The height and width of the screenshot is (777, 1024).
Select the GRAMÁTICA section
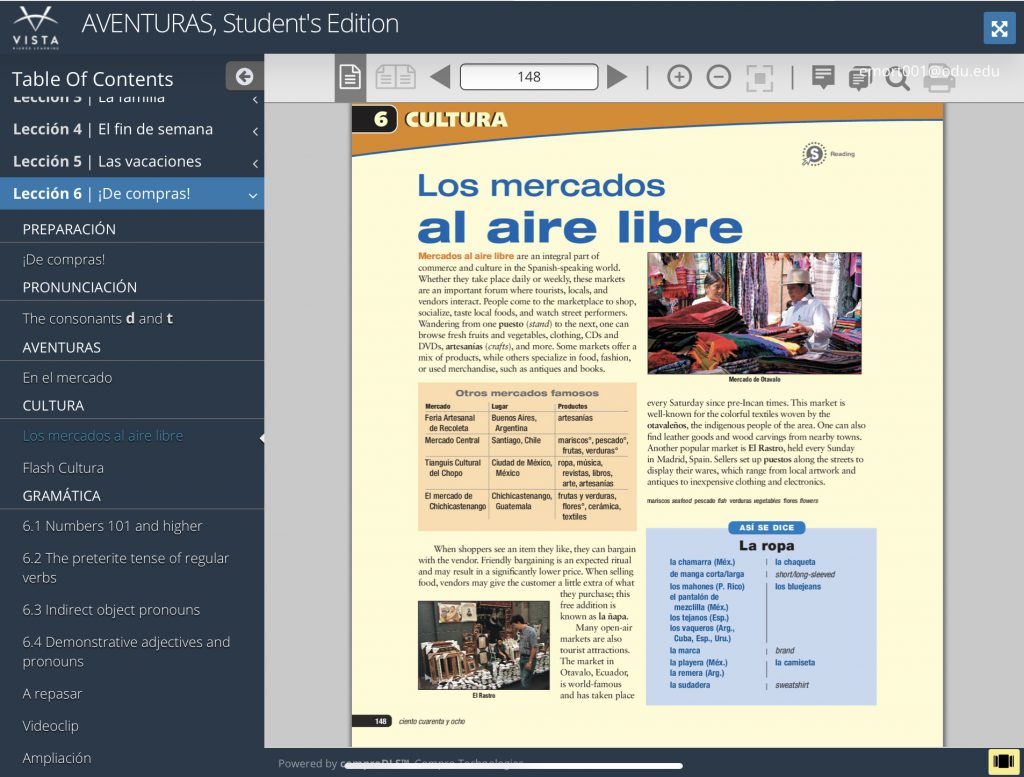coord(61,496)
